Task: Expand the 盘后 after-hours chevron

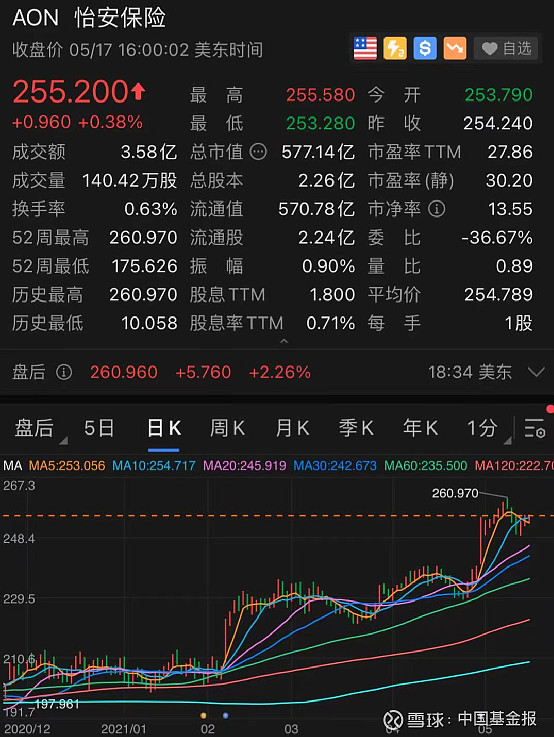Action: click(x=536, y=372)
